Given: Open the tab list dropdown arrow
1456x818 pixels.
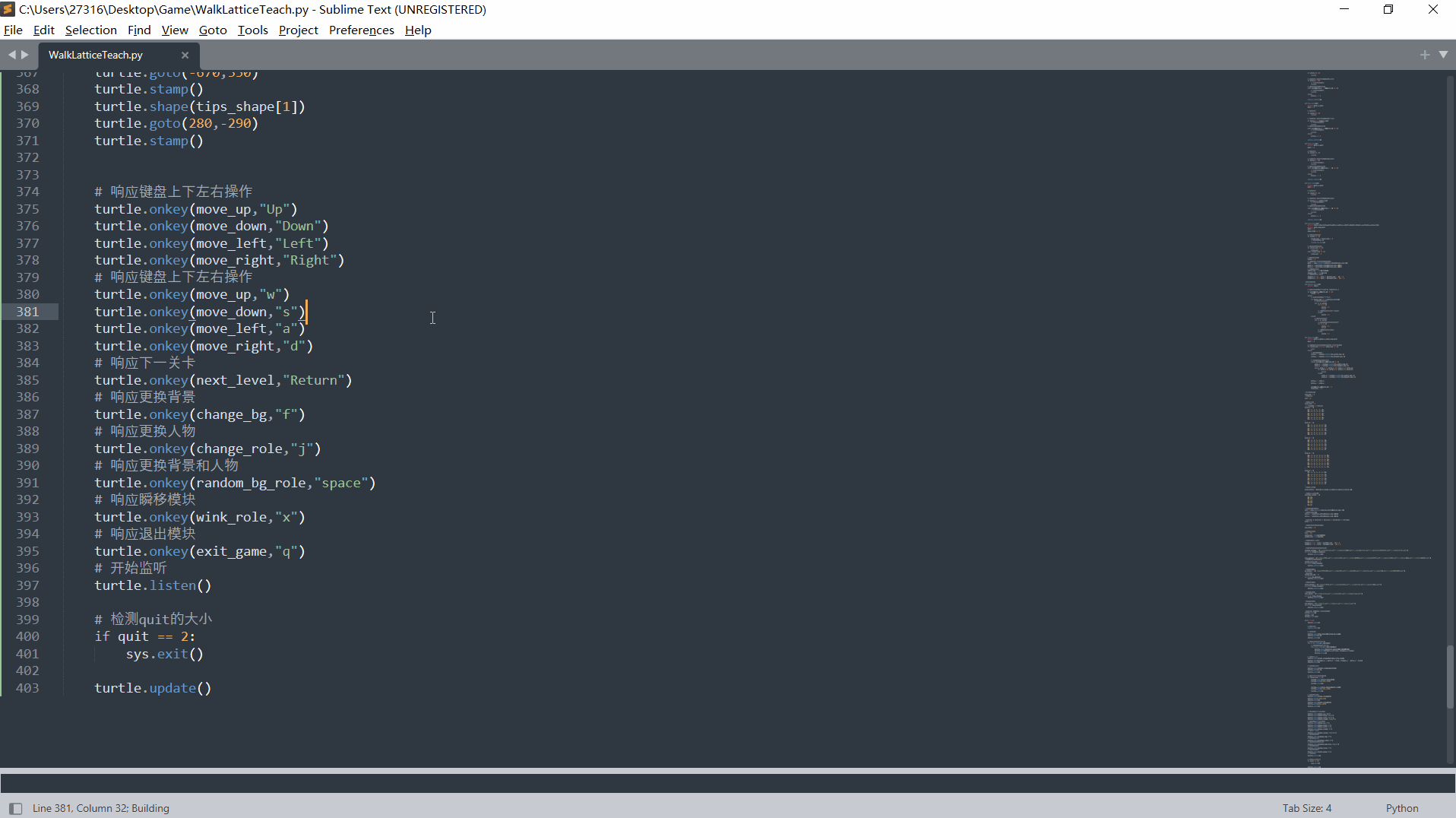Looking at the screenshot, I should click(1443, 55).
